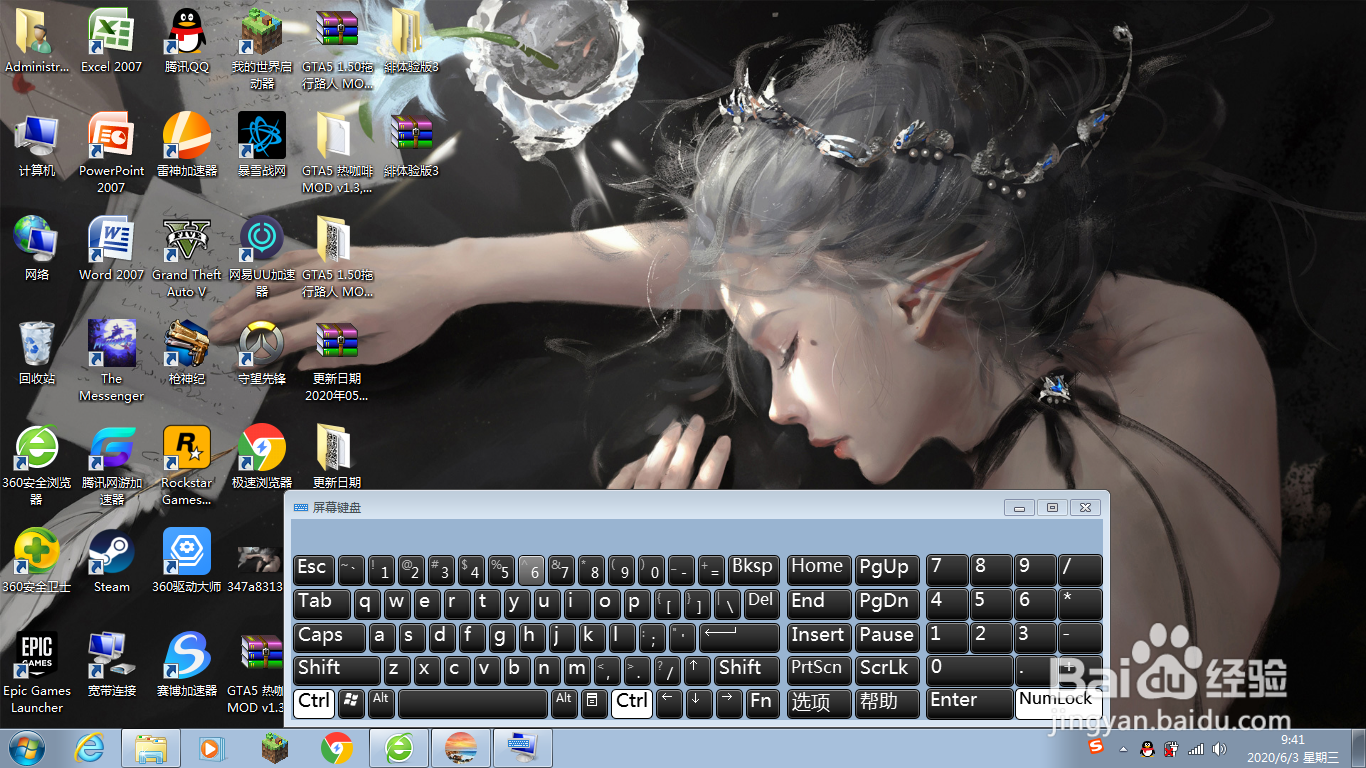Click the PrtScn key
1366x768 pixels.
click(819, 669)
